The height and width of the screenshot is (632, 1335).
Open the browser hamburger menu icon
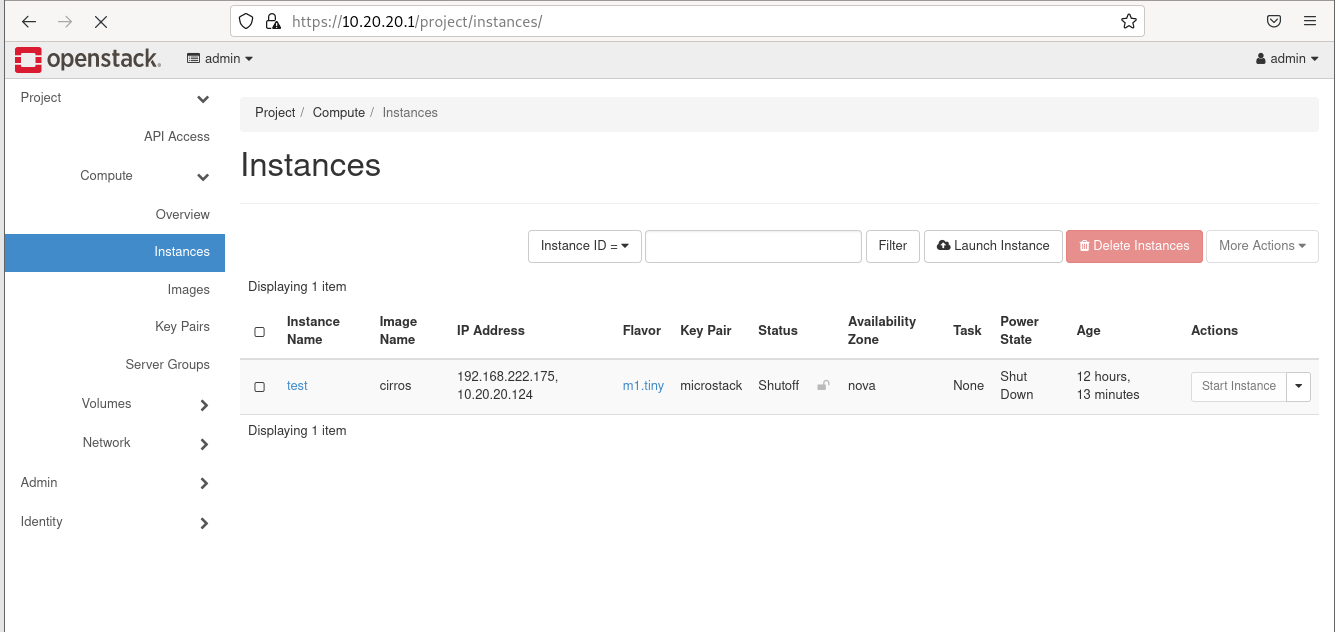click(x=1310, y=21)
